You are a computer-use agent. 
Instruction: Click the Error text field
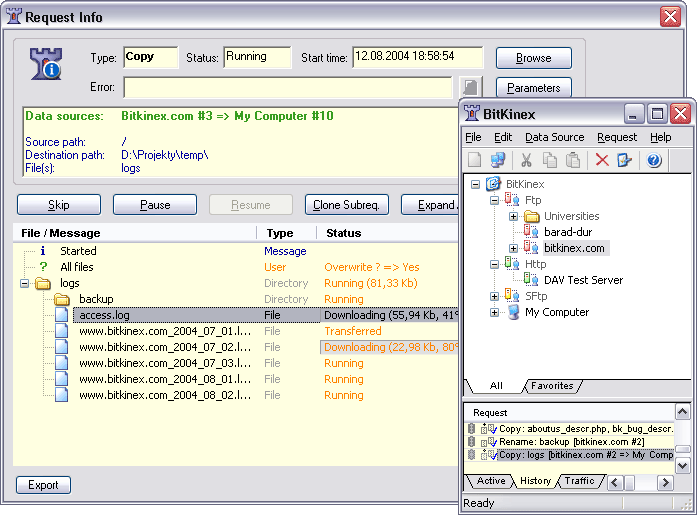[288, 87]
